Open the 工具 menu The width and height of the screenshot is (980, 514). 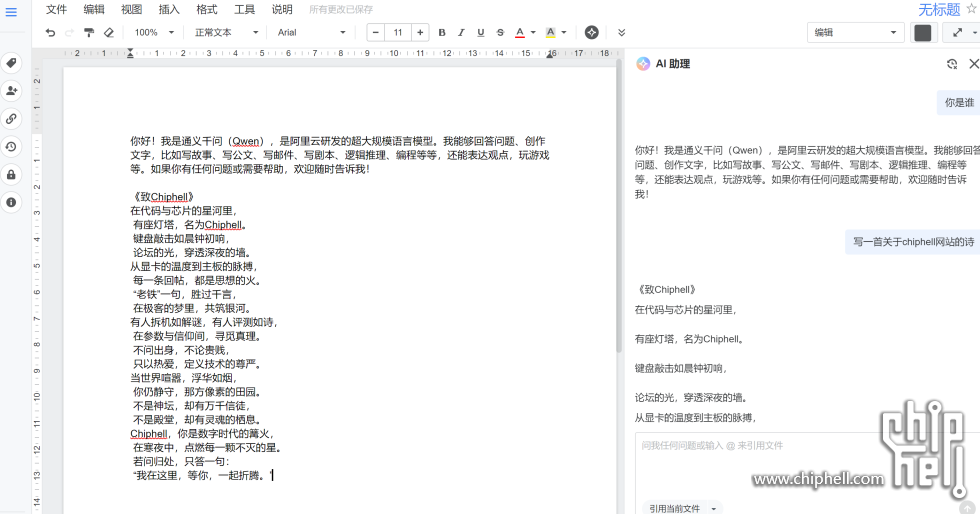tap(244, 9)
